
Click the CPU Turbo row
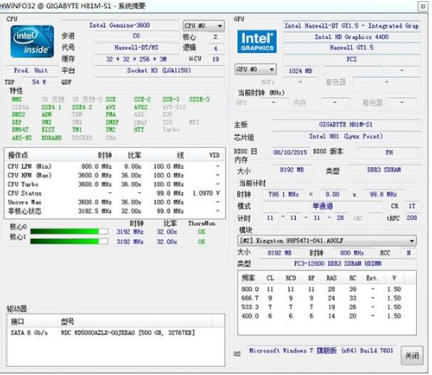[114, 184]
